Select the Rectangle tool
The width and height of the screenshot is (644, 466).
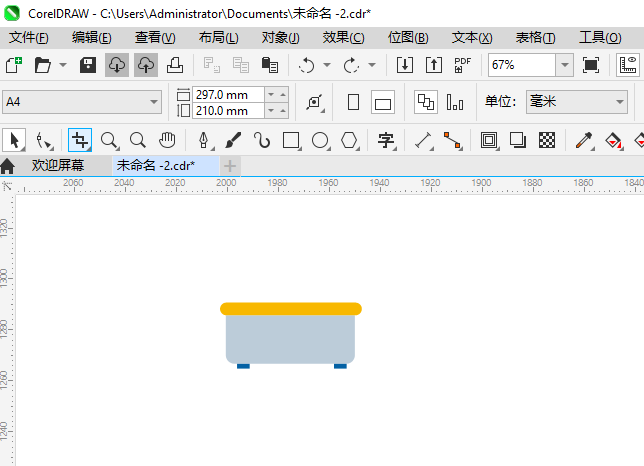[292, 140]
